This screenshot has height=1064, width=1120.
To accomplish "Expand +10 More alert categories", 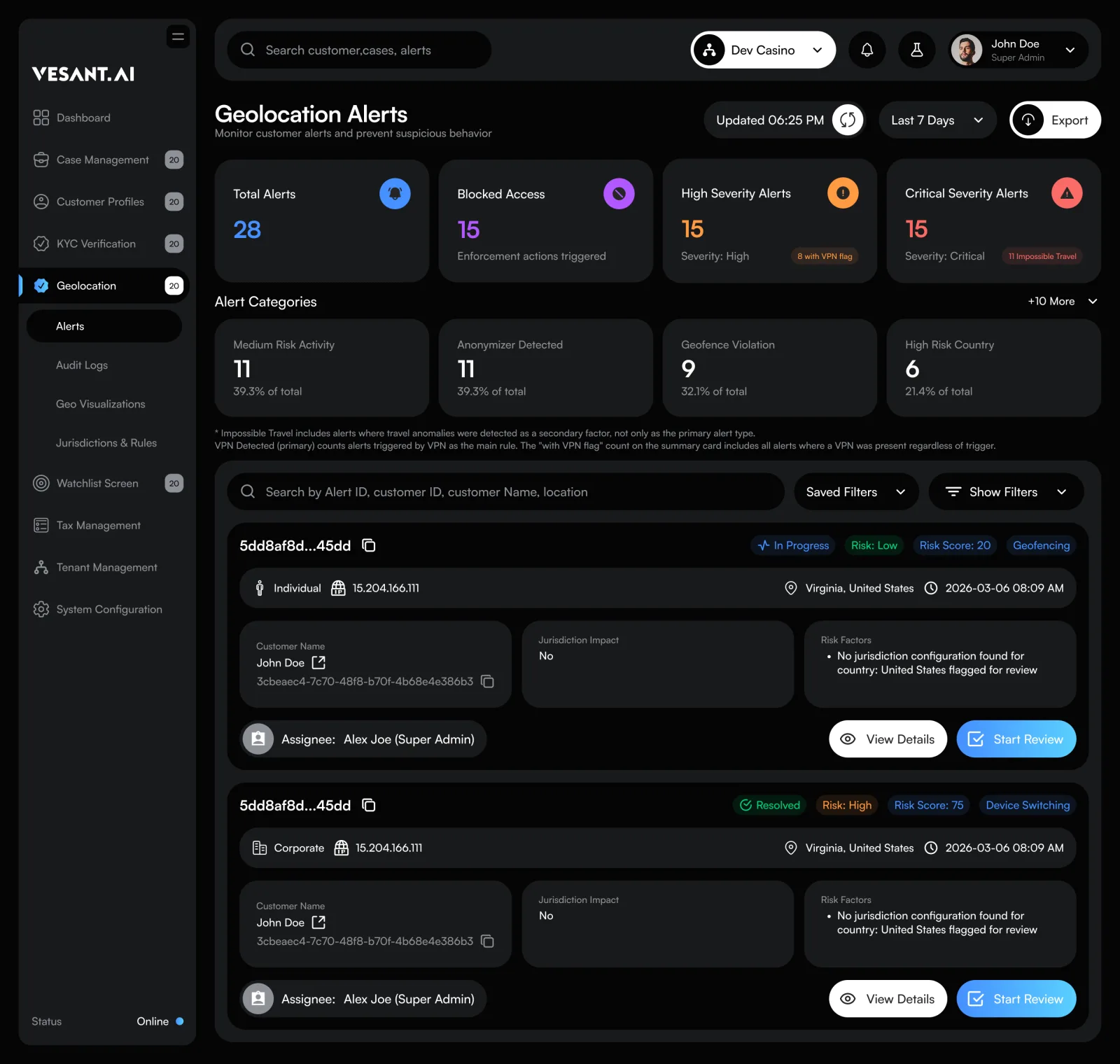I will pos(1062,301).
